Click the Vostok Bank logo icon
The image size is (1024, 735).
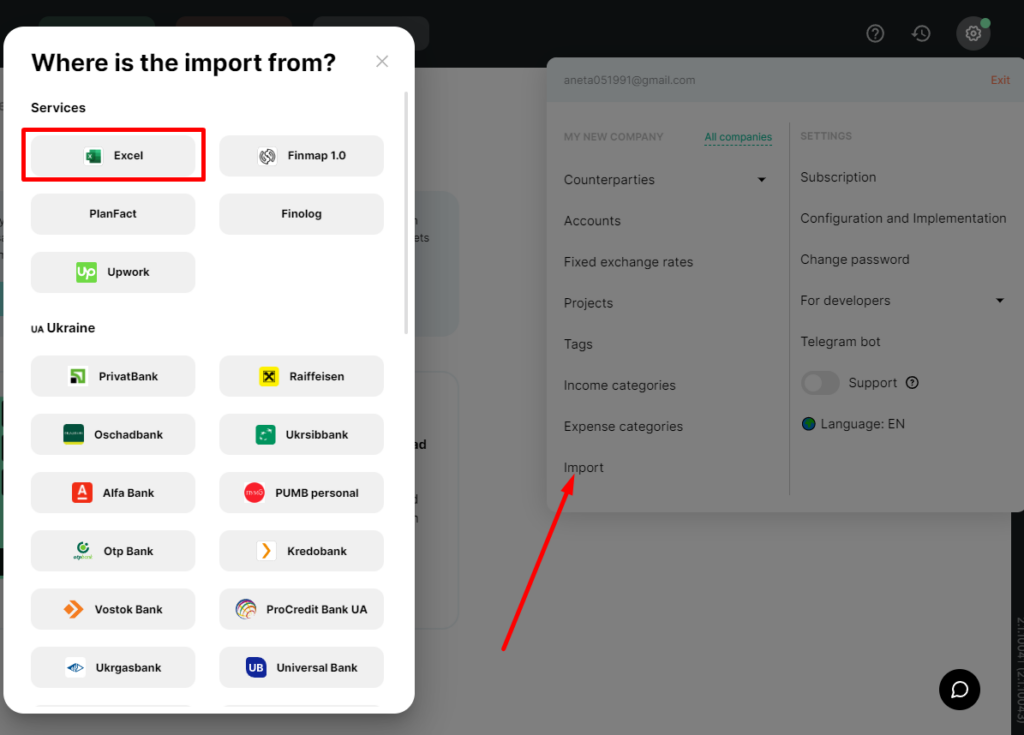[x=74, y=609]
